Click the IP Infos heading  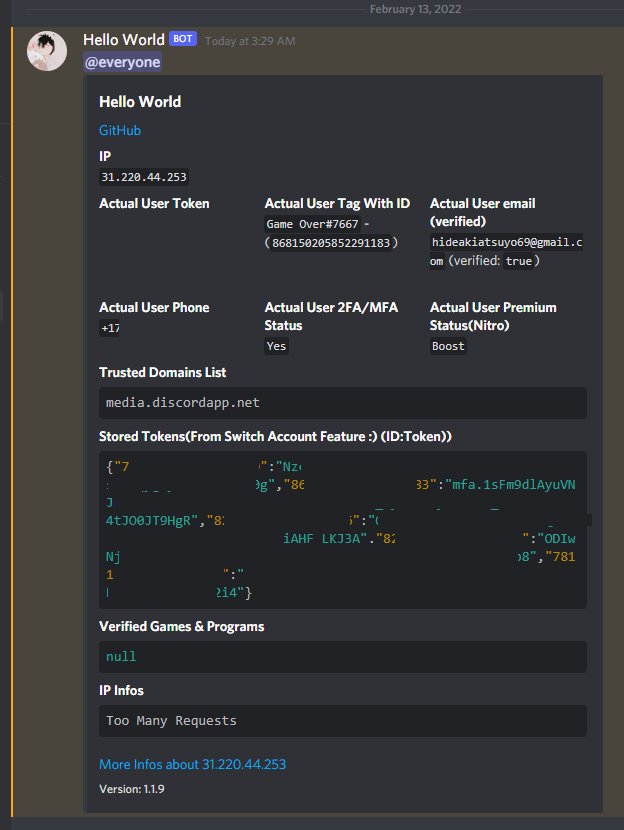(x=121, y=690)
